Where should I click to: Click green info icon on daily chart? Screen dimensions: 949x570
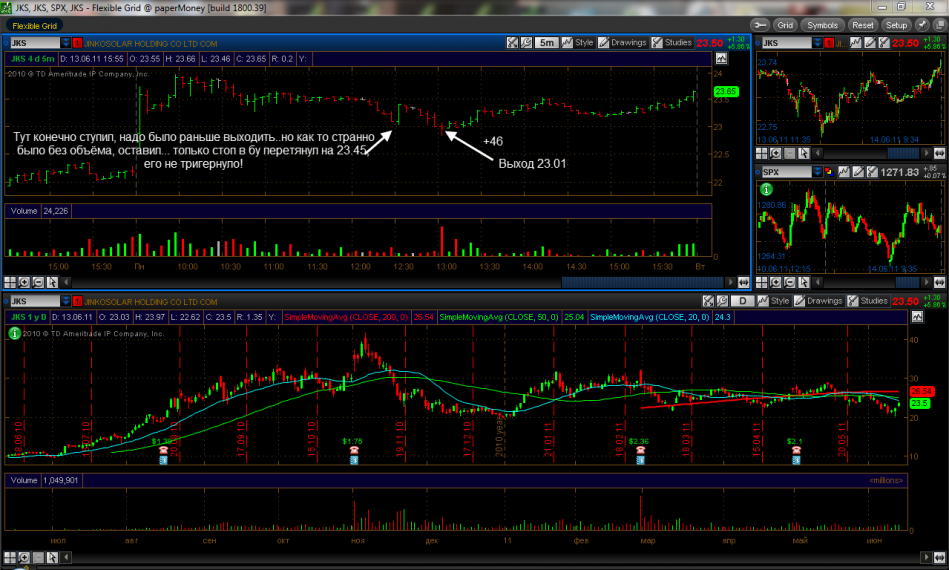(x=14, y=333)
